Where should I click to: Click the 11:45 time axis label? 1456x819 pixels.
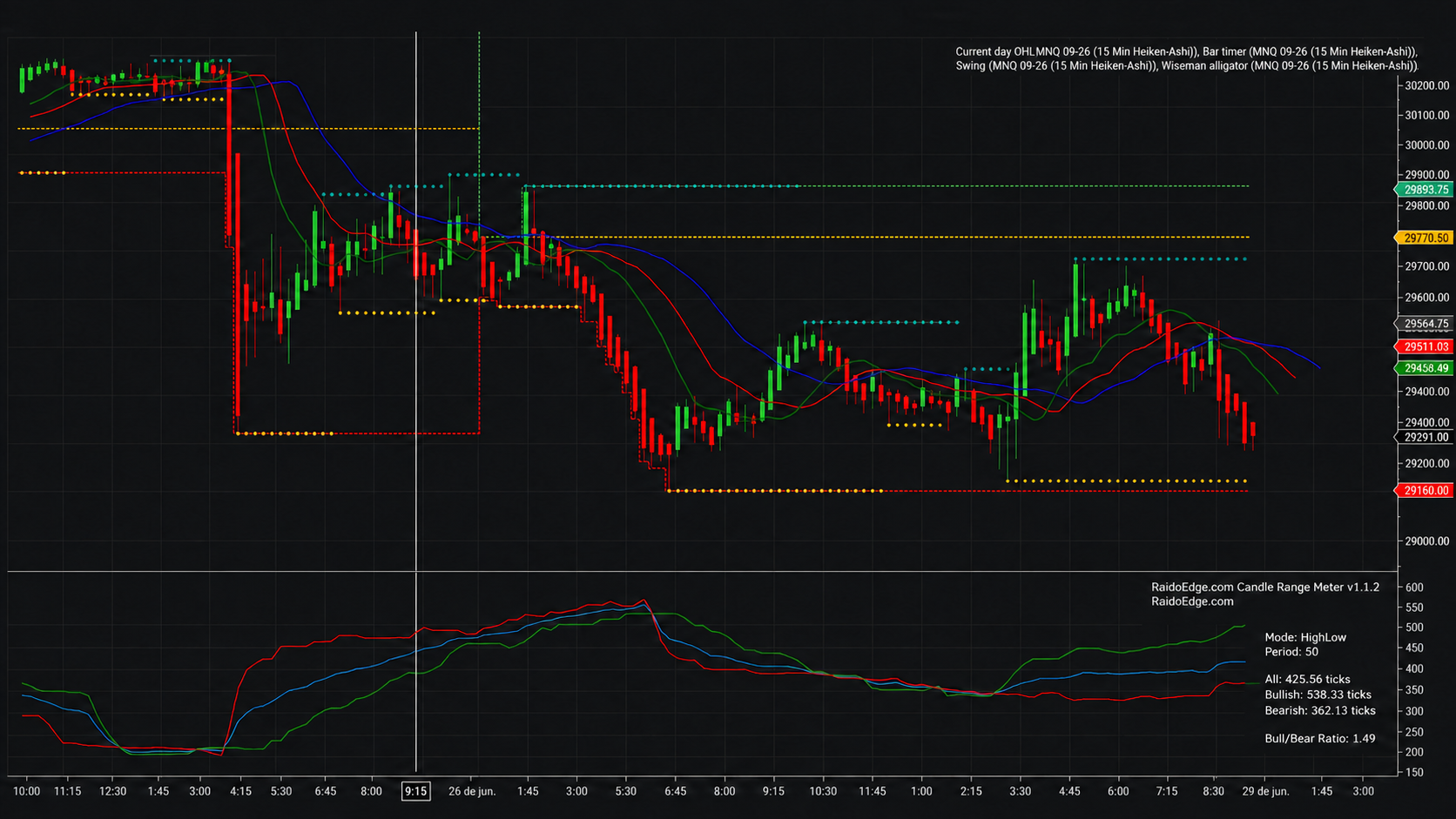[x=872, y=791]
